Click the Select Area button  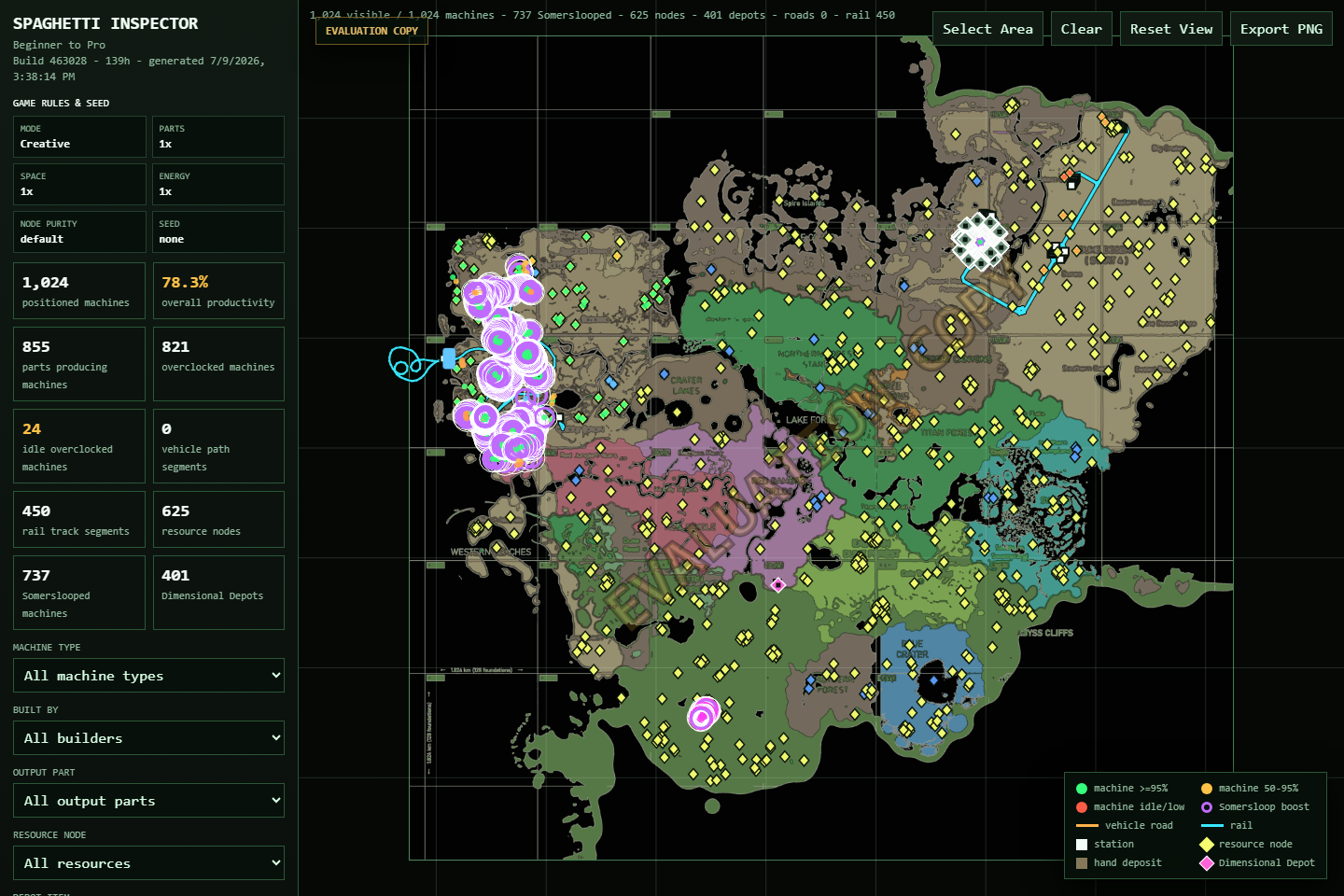coord(987,29)
